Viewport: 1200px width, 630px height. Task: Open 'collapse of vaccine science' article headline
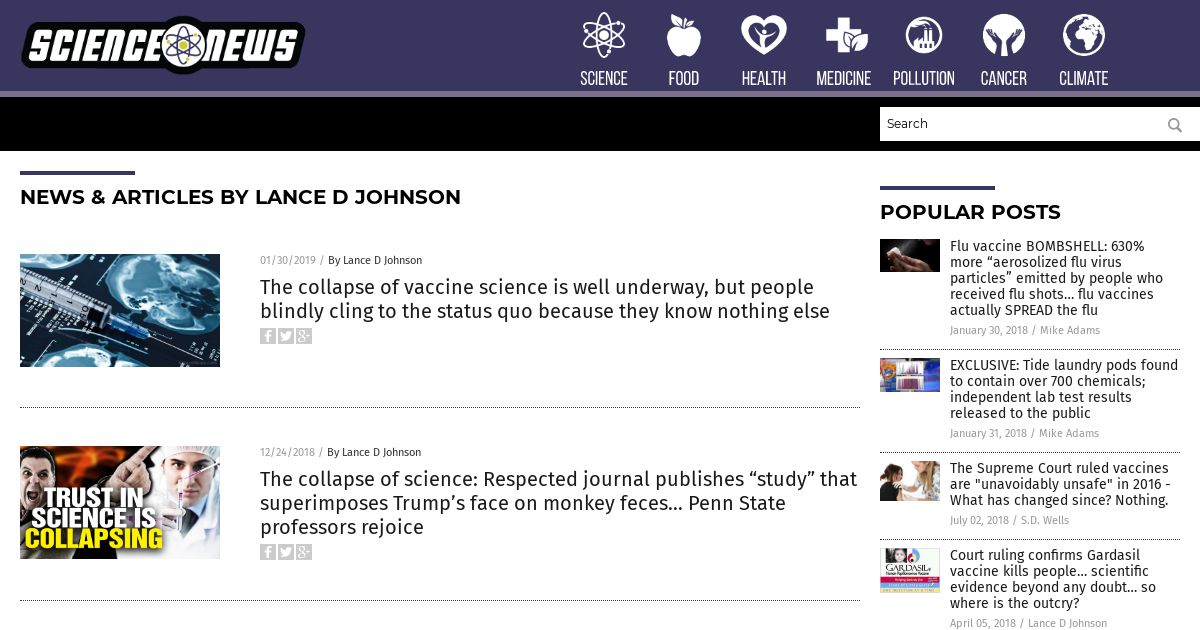click(x=545, y=299)
